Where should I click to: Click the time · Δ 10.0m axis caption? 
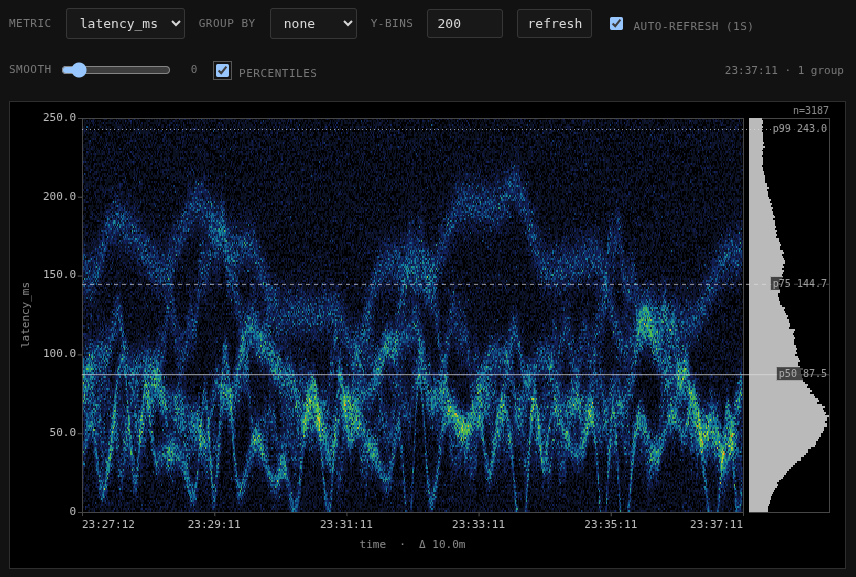412,544
